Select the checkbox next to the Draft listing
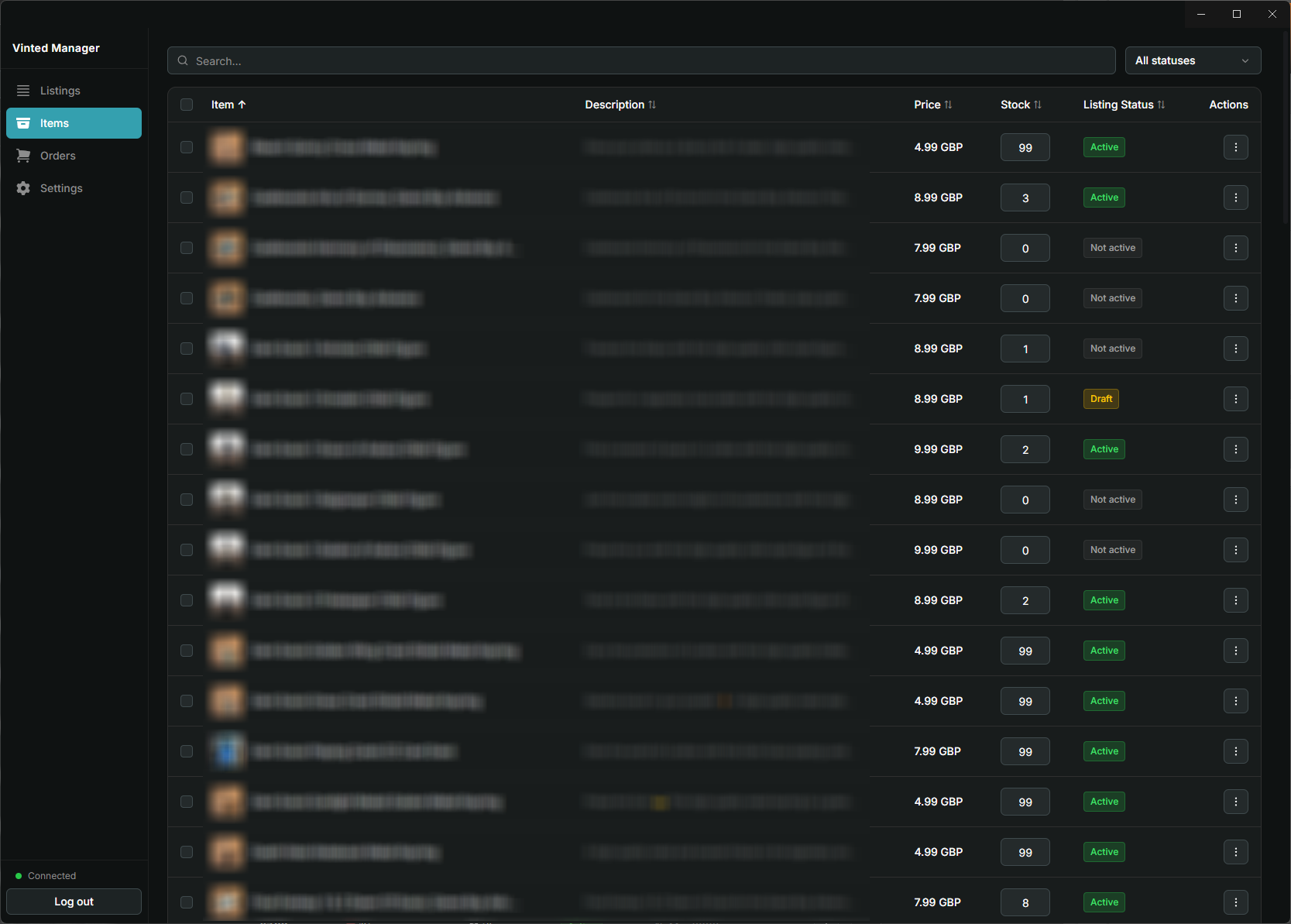Viewport: 1291px width, 924px height. pyautogui.click(x=186, y=399)
